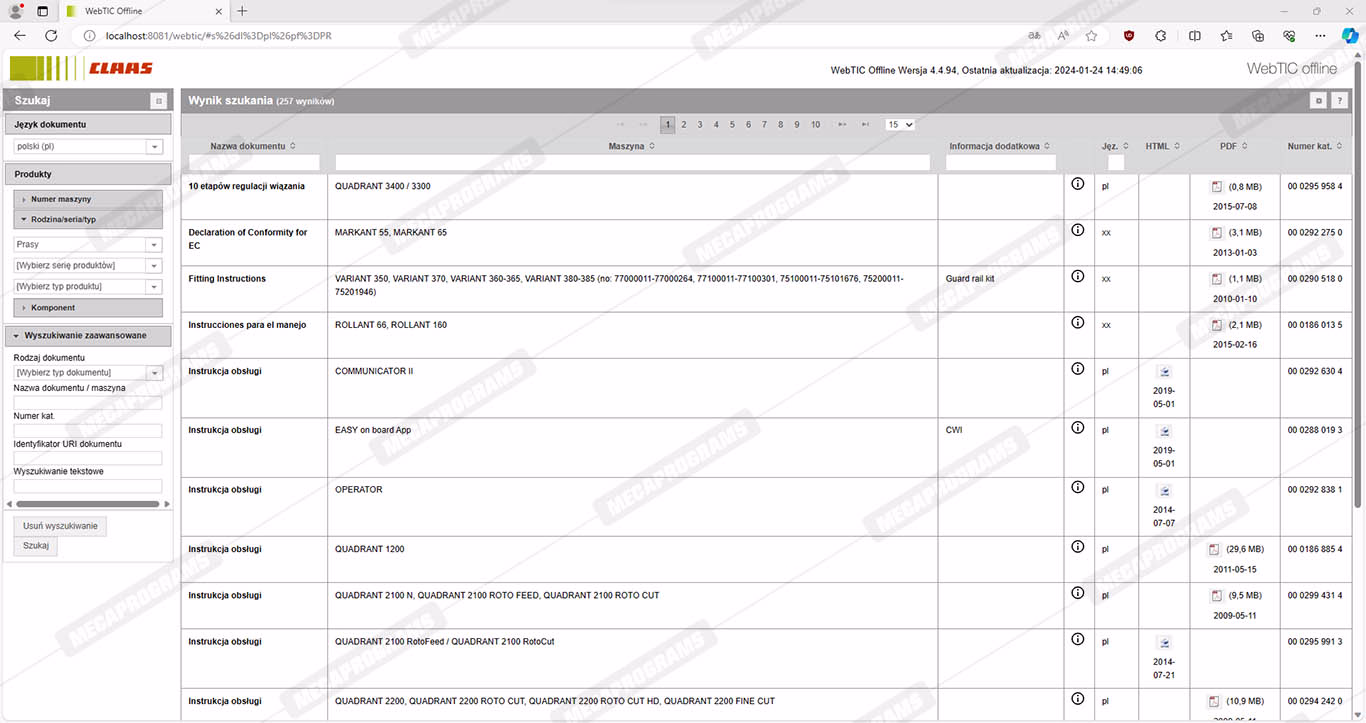Viewport: 1366px width, 723px height.
Task: Open PDF for 10 etapów regulacji wiązania
Action: click(x=1217, y=187)
